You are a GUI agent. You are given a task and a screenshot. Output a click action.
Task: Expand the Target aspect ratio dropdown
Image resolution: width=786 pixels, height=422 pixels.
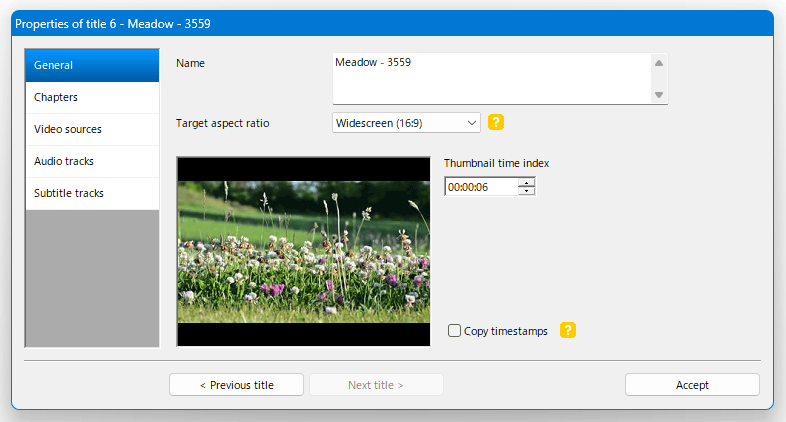[406, 123]
